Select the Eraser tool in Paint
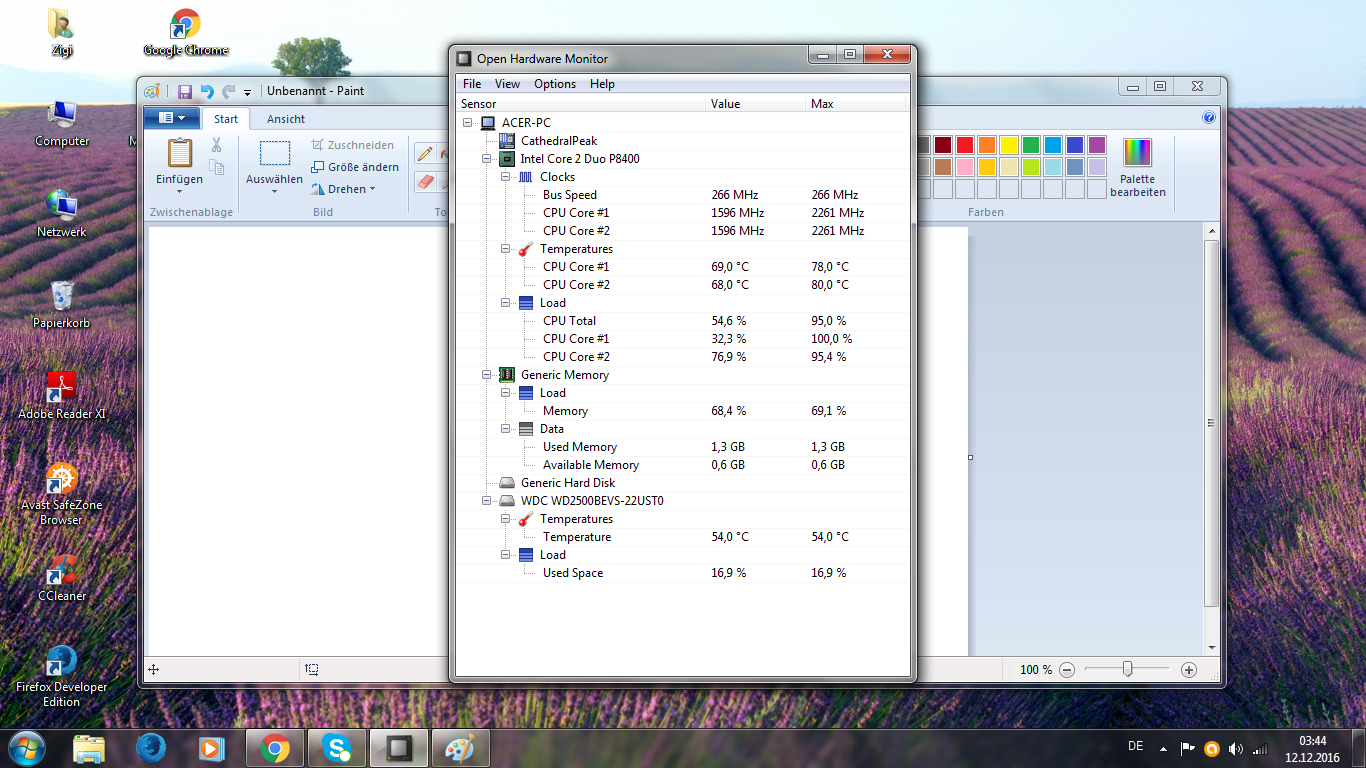Image resolution: width=1366 pixels, height=768 pixels. (x=425, y=182)
